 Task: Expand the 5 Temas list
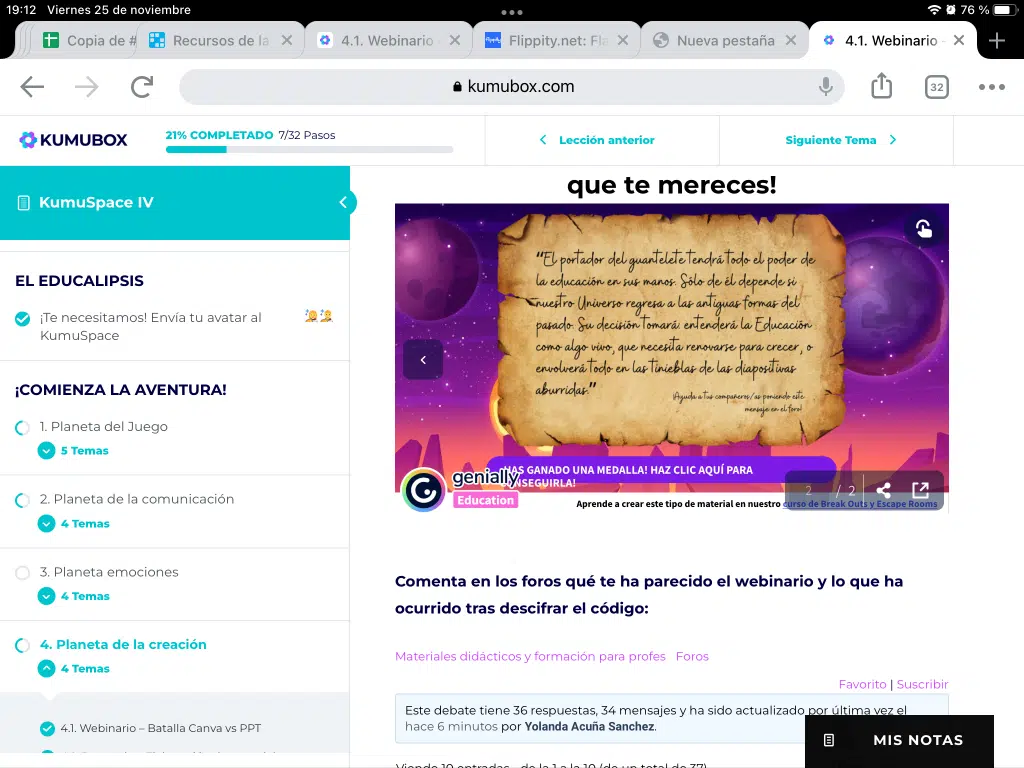[x=74, y=451]
